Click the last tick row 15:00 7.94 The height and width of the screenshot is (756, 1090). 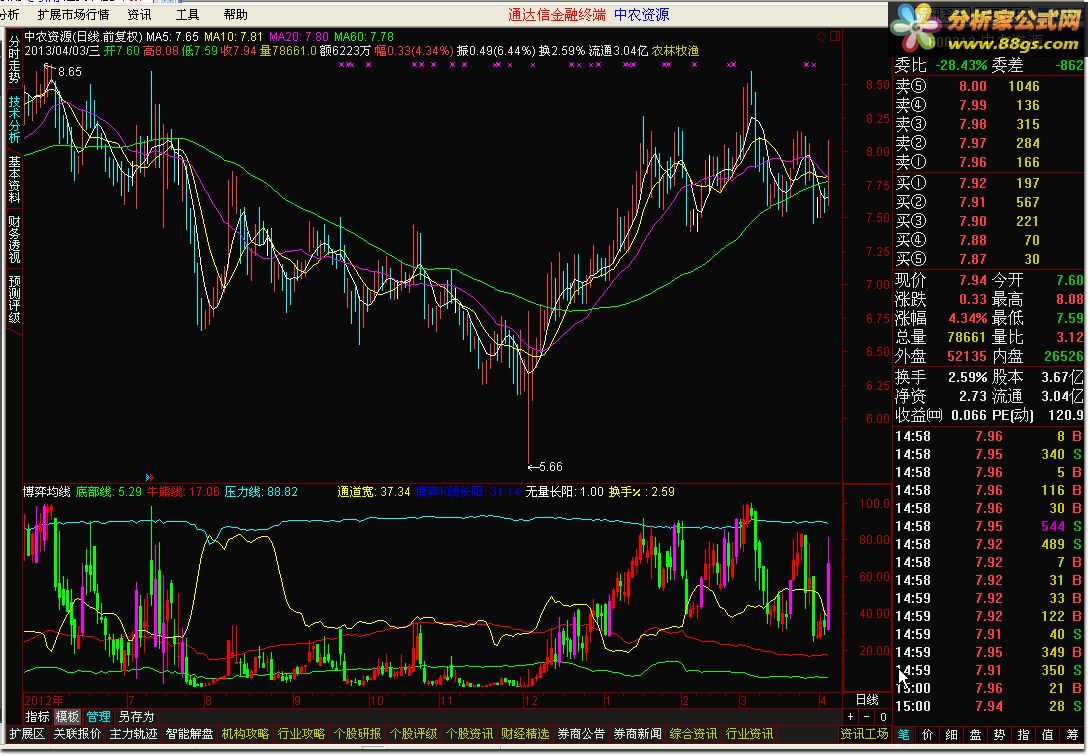tap(988, 706)
